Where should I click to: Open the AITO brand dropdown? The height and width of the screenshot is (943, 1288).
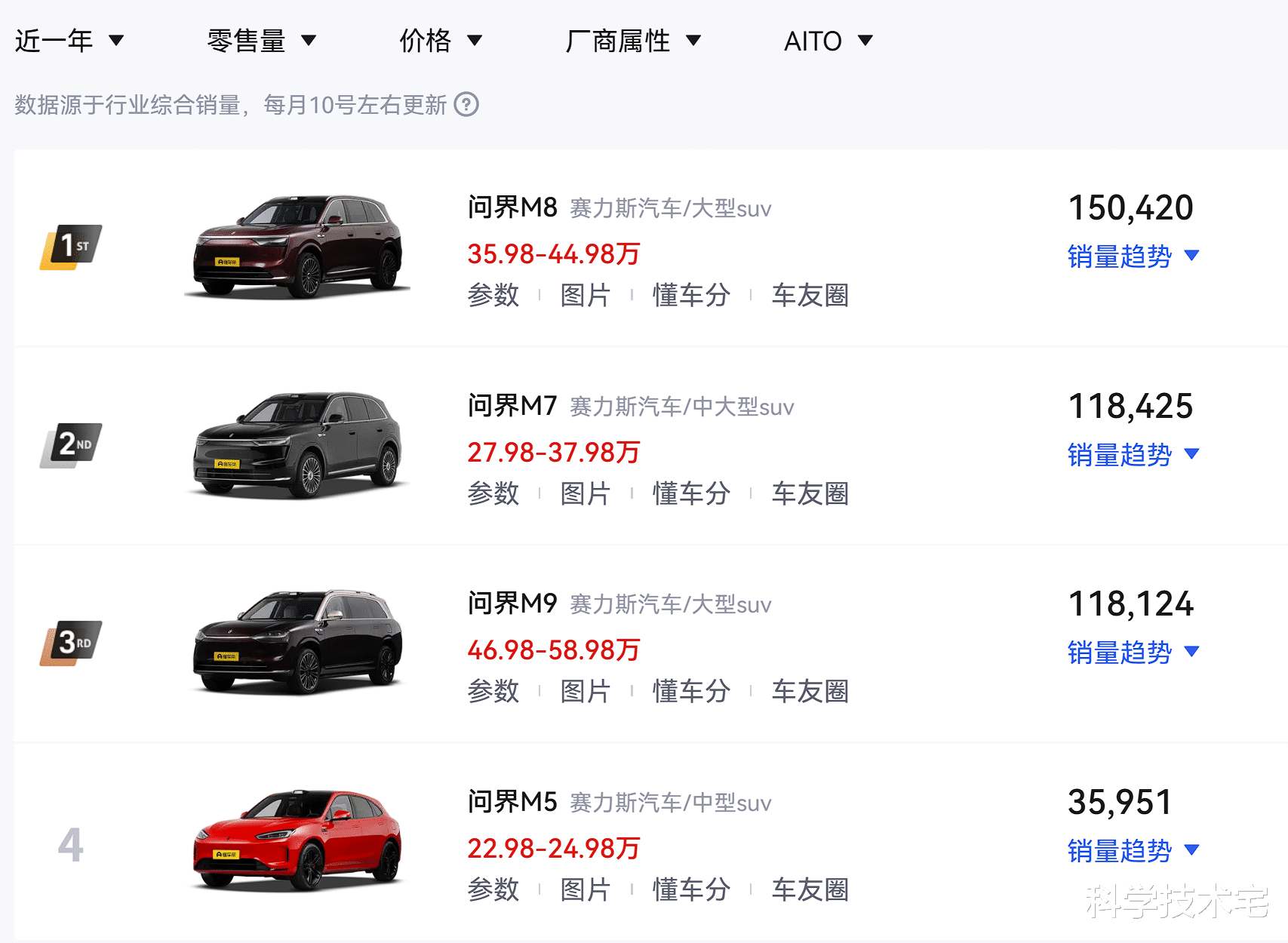828,41
